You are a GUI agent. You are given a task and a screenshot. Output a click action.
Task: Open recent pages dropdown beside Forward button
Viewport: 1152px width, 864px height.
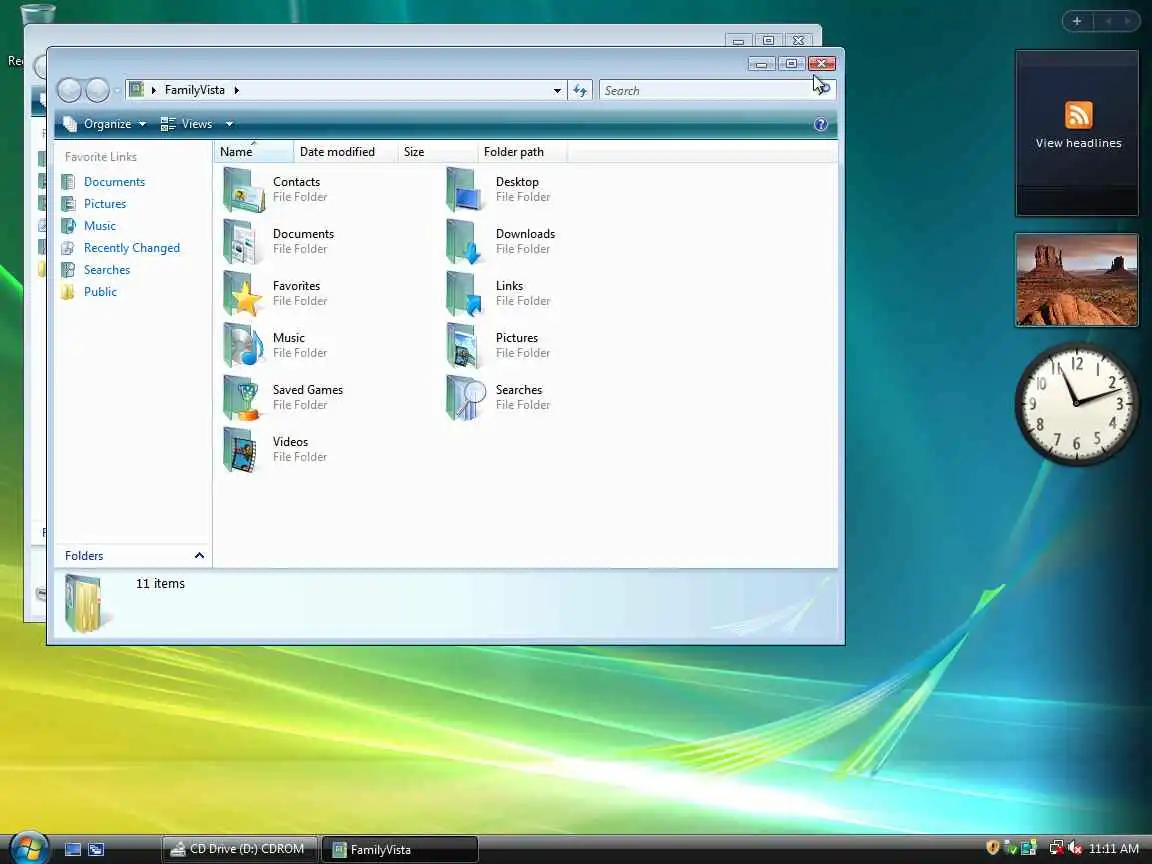118,91
